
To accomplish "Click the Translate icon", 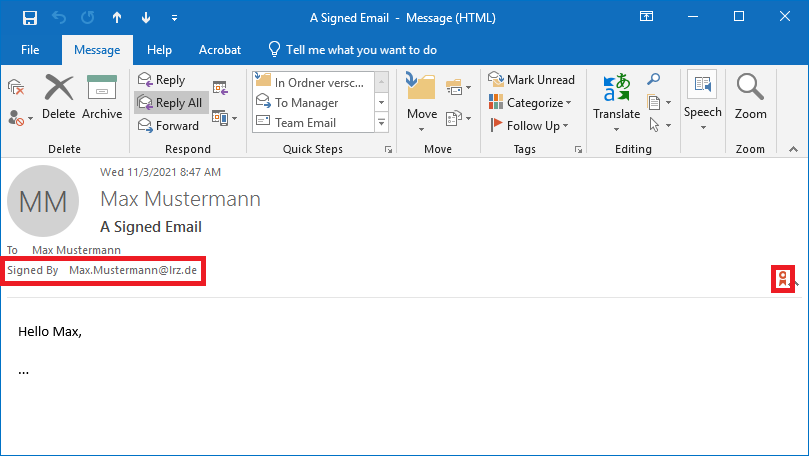I will 616,97.
